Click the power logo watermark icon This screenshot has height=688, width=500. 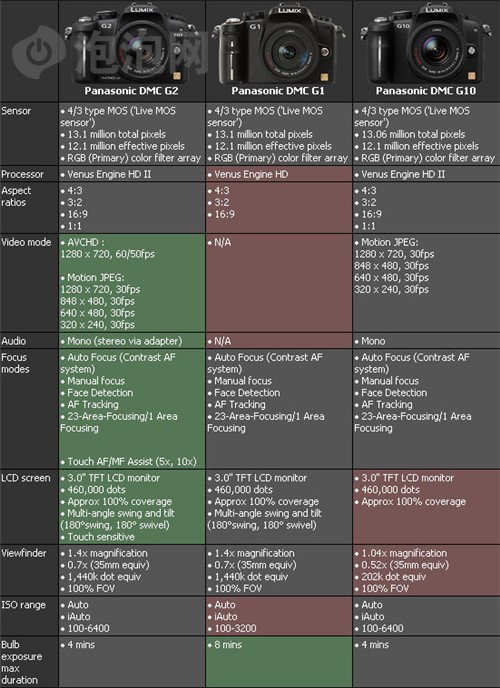[39, 52]
